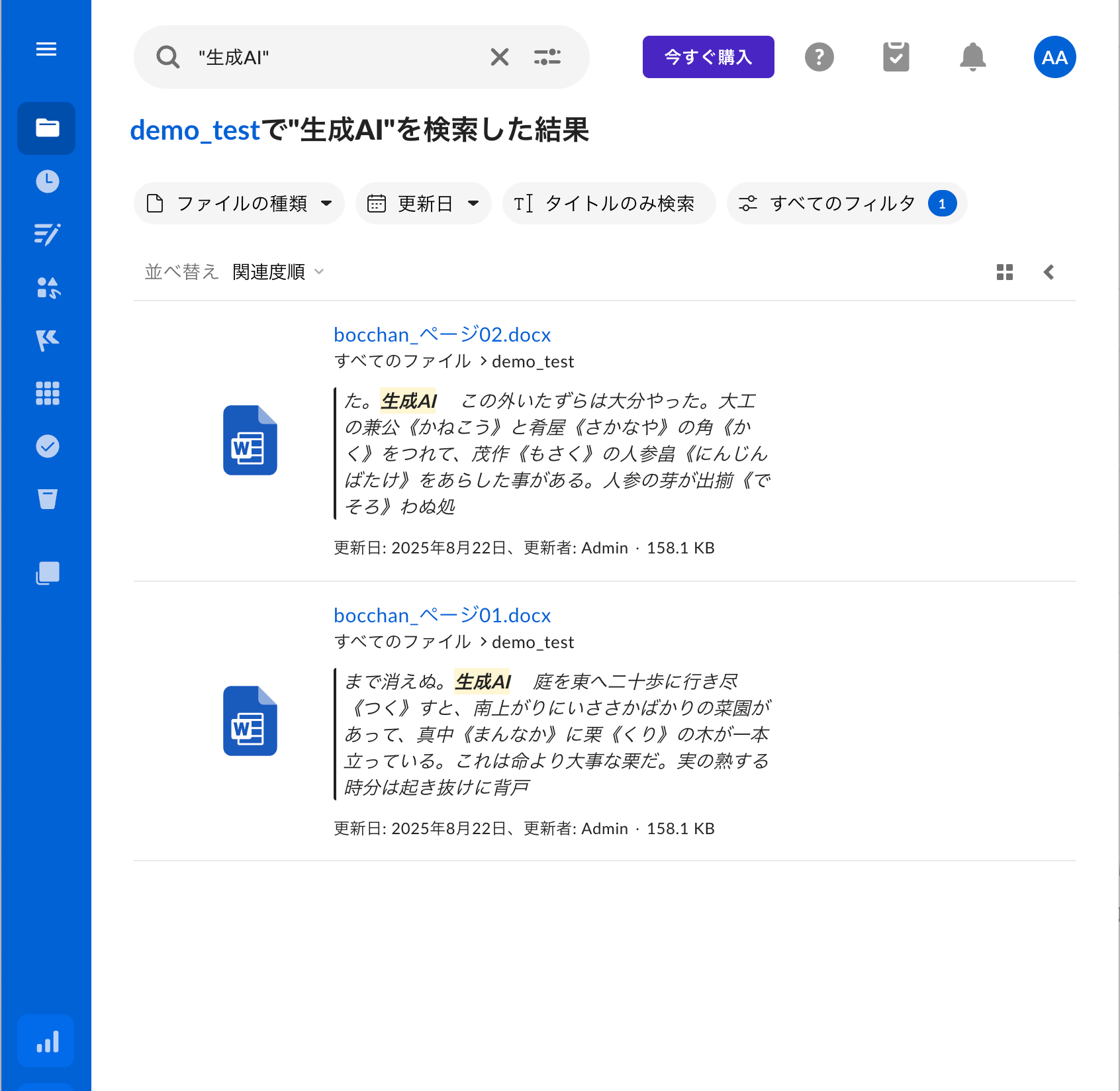The width and height of the screenshot is (1120, 1091).
Task: Open notifications via the bell icon
Action: [x=972, y=57]
